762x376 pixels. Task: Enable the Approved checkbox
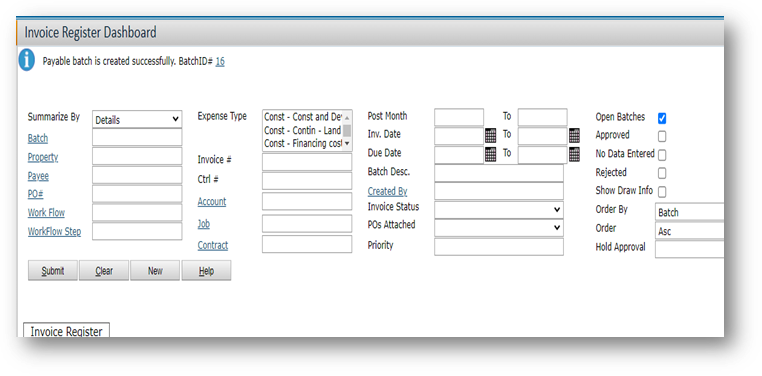click(662, 136)
